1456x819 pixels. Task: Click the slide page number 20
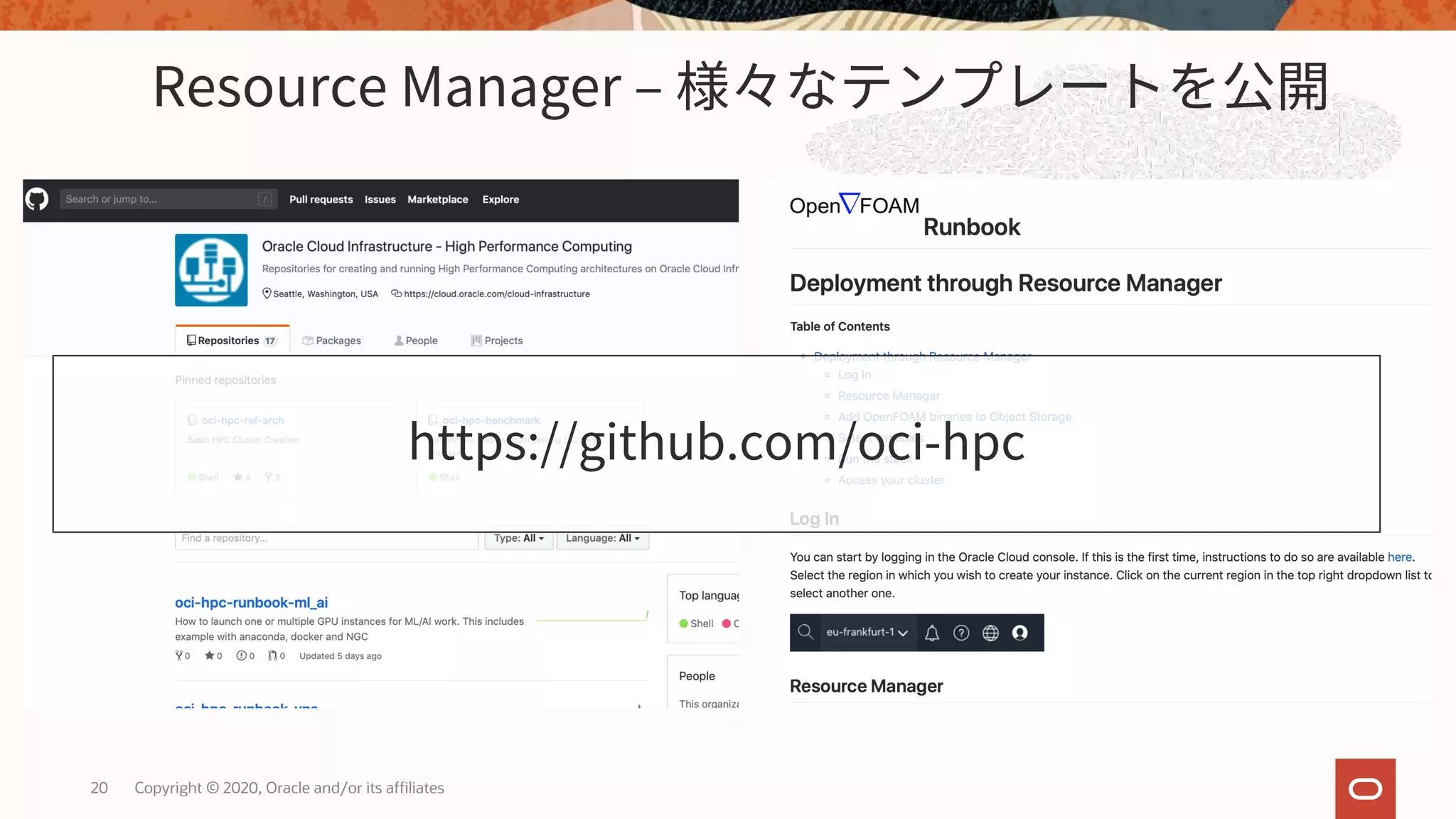pyautogui.click(x=99, y=788)
